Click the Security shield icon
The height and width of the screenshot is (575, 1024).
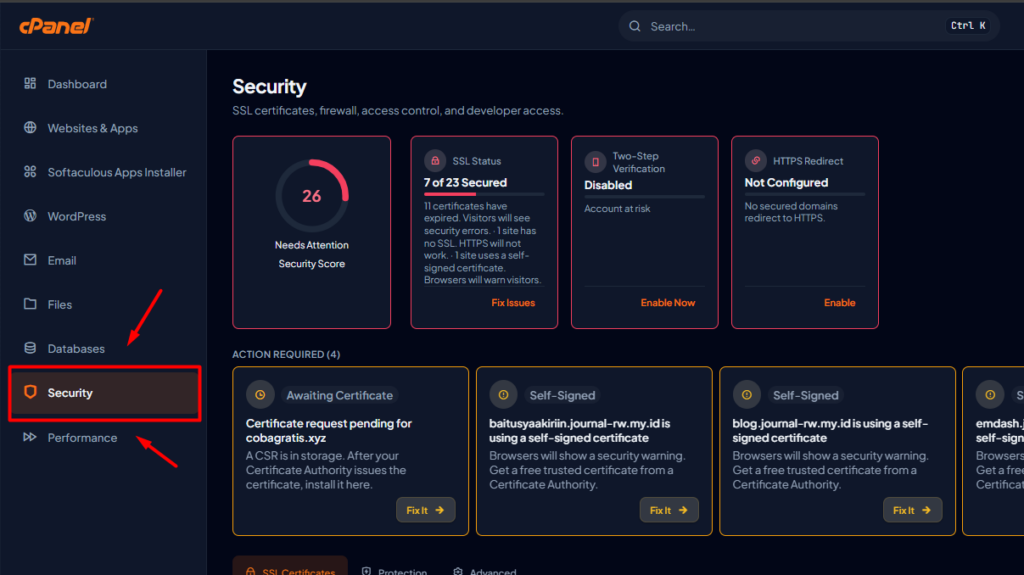(30, 391)
